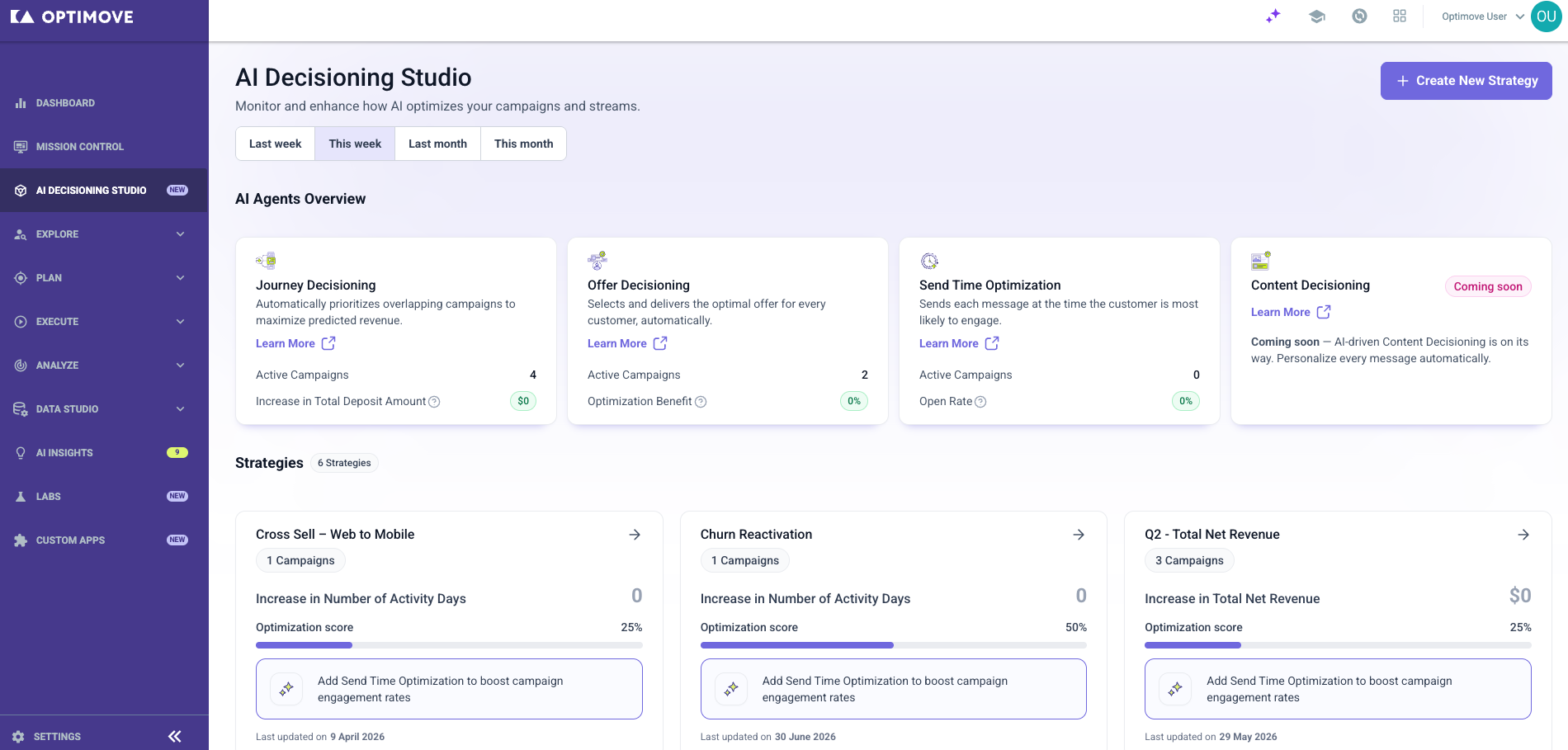Click the Analyze chart icon
1568x750 pixels.
point(21,366)
